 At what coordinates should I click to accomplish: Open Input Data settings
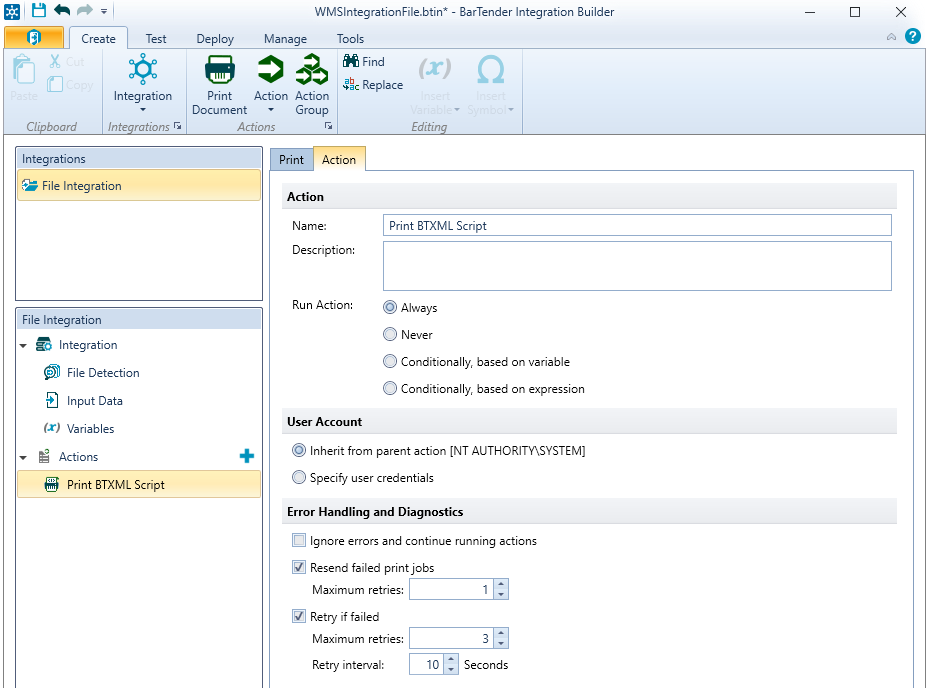click(94, 401)
